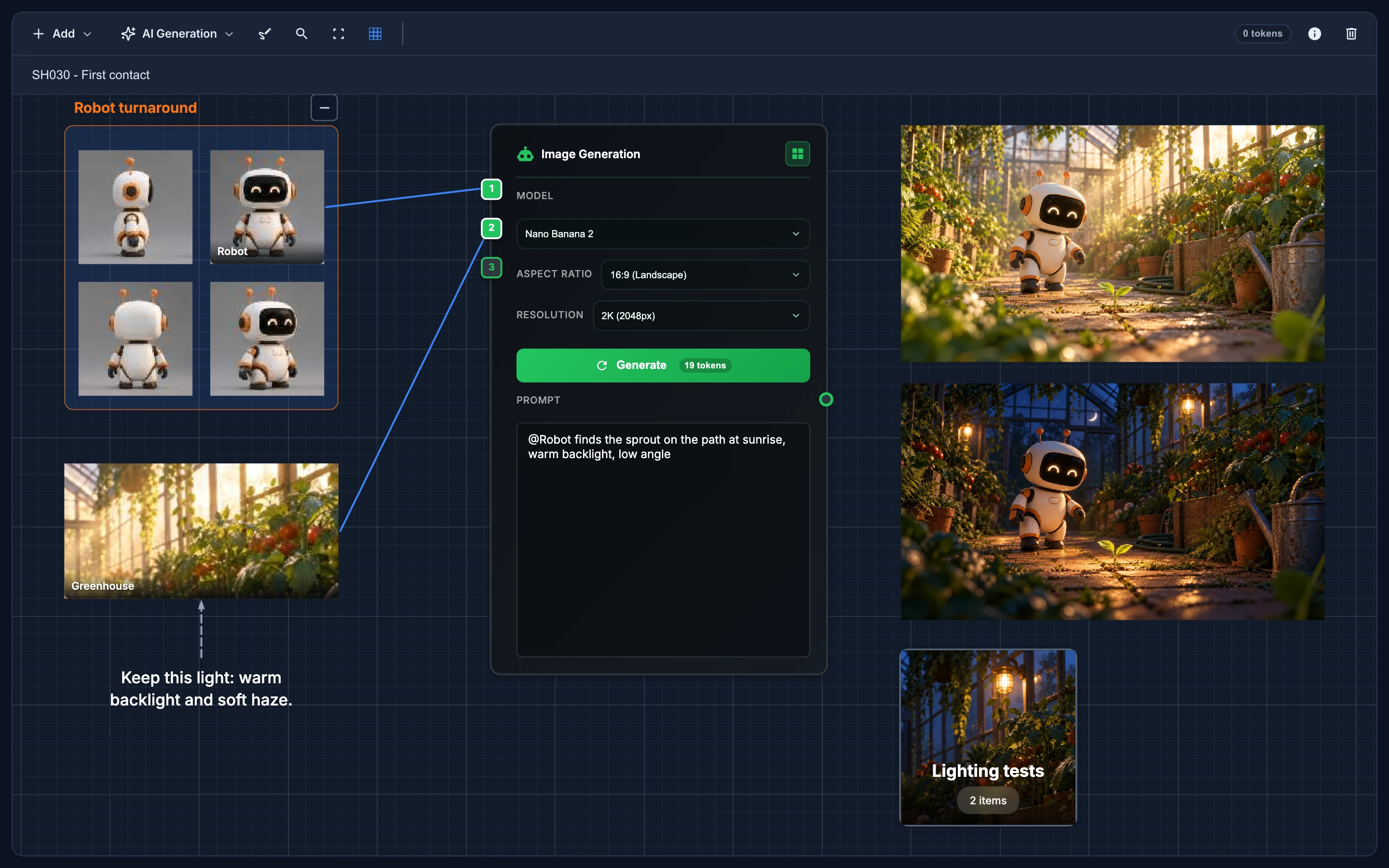Click the 0 tokens badge
The height and width of the screenshot is (868, 1389).
pyautogui.click(x=1262, y=34)
